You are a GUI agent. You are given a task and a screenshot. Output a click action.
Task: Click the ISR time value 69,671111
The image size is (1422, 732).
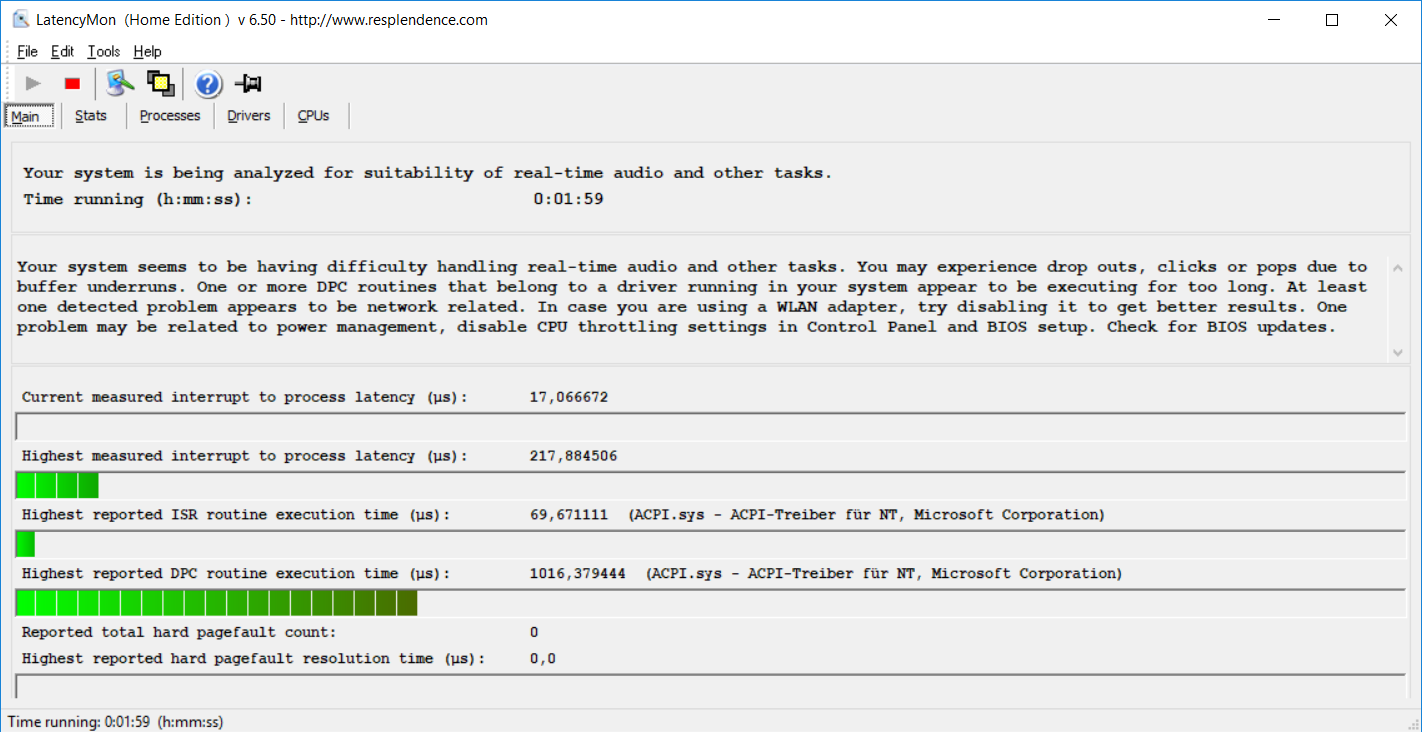pos(568,515)
